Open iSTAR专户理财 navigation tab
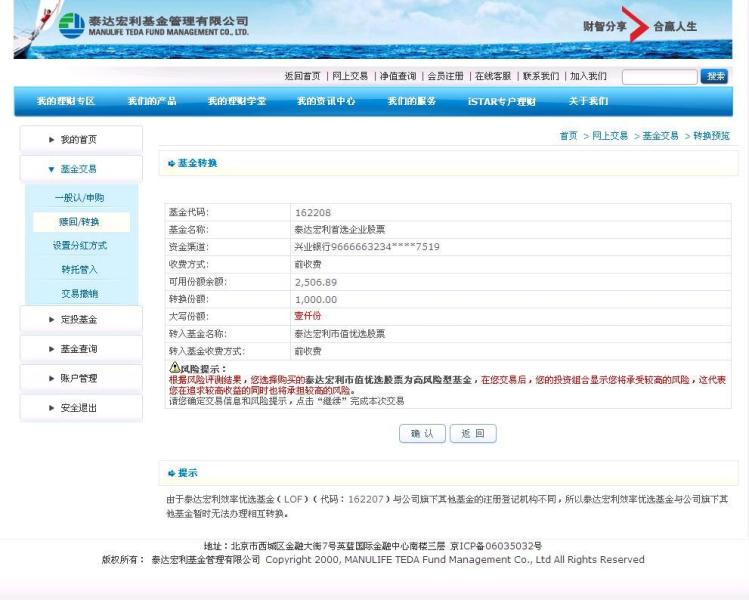 coord(502,101)
